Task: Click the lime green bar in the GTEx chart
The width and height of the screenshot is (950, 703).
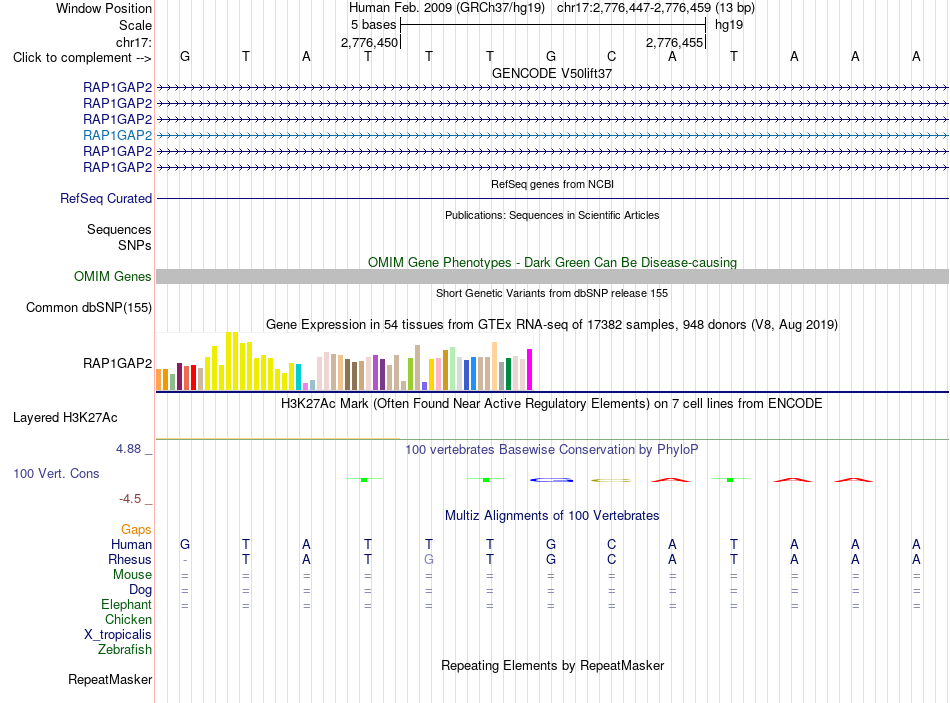Action: (x=410, y=374)
